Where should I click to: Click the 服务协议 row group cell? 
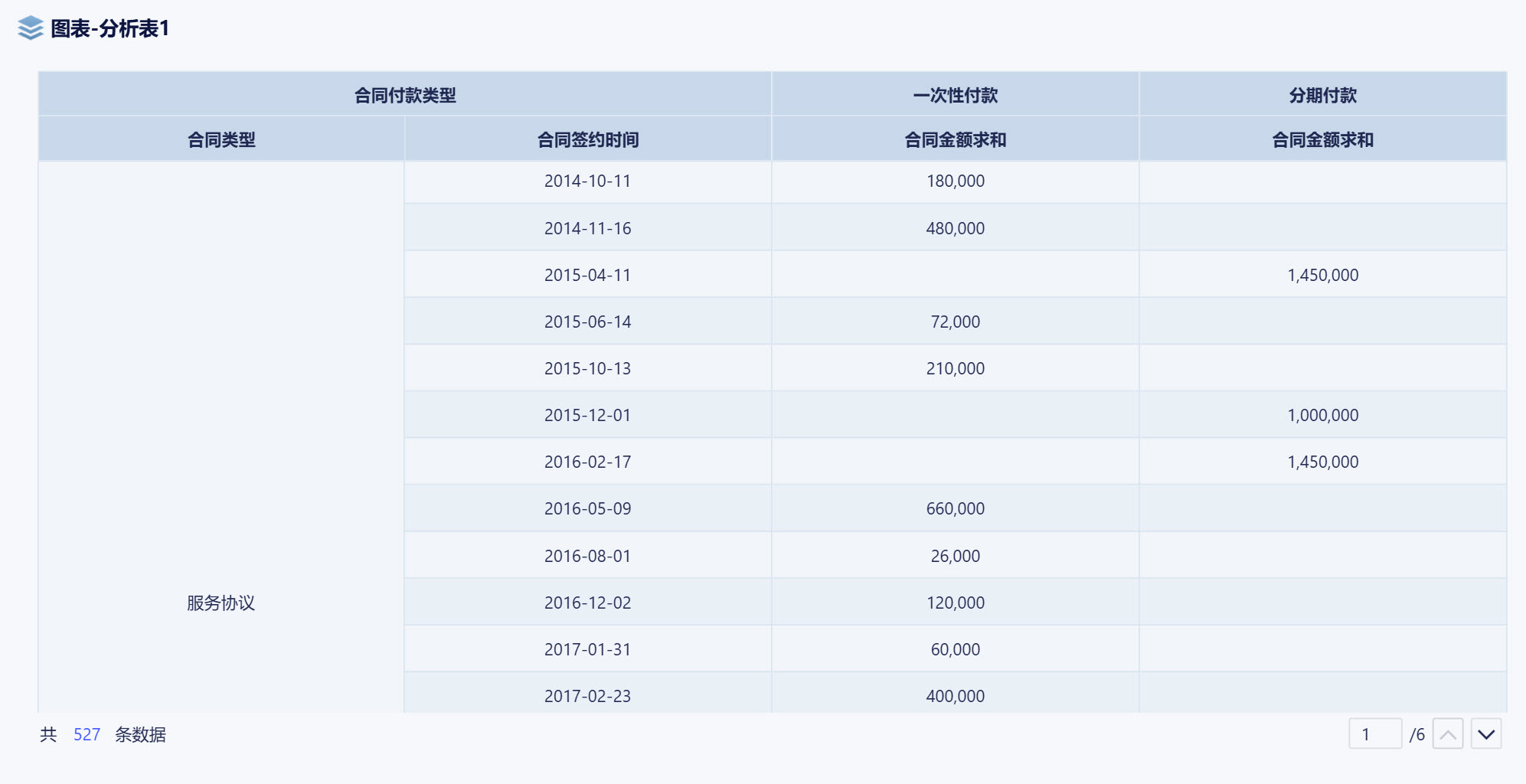coord(221,603)
